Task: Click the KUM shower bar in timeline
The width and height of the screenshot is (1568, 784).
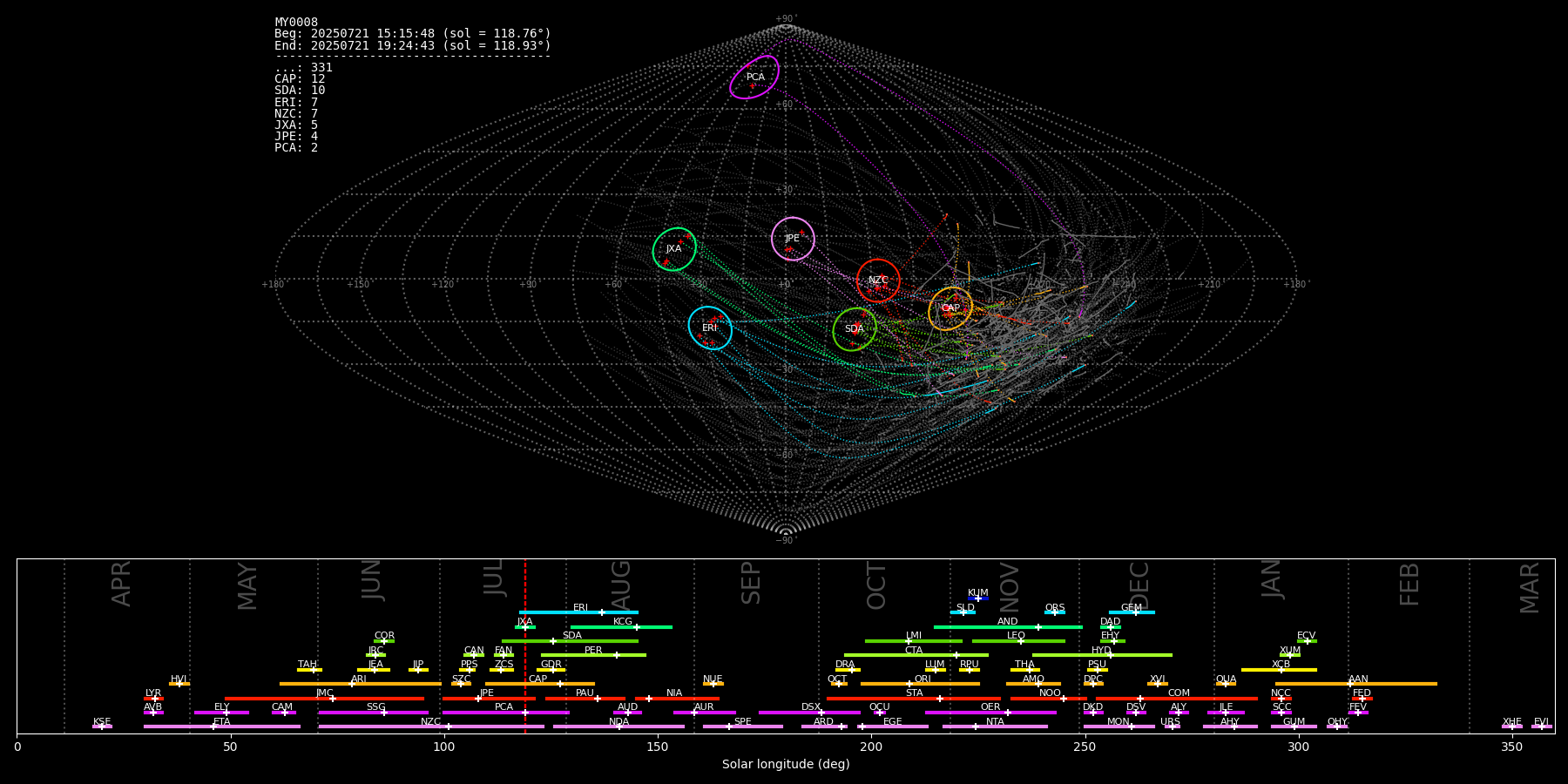Action: pyautogui.click(x=978, y=598)
